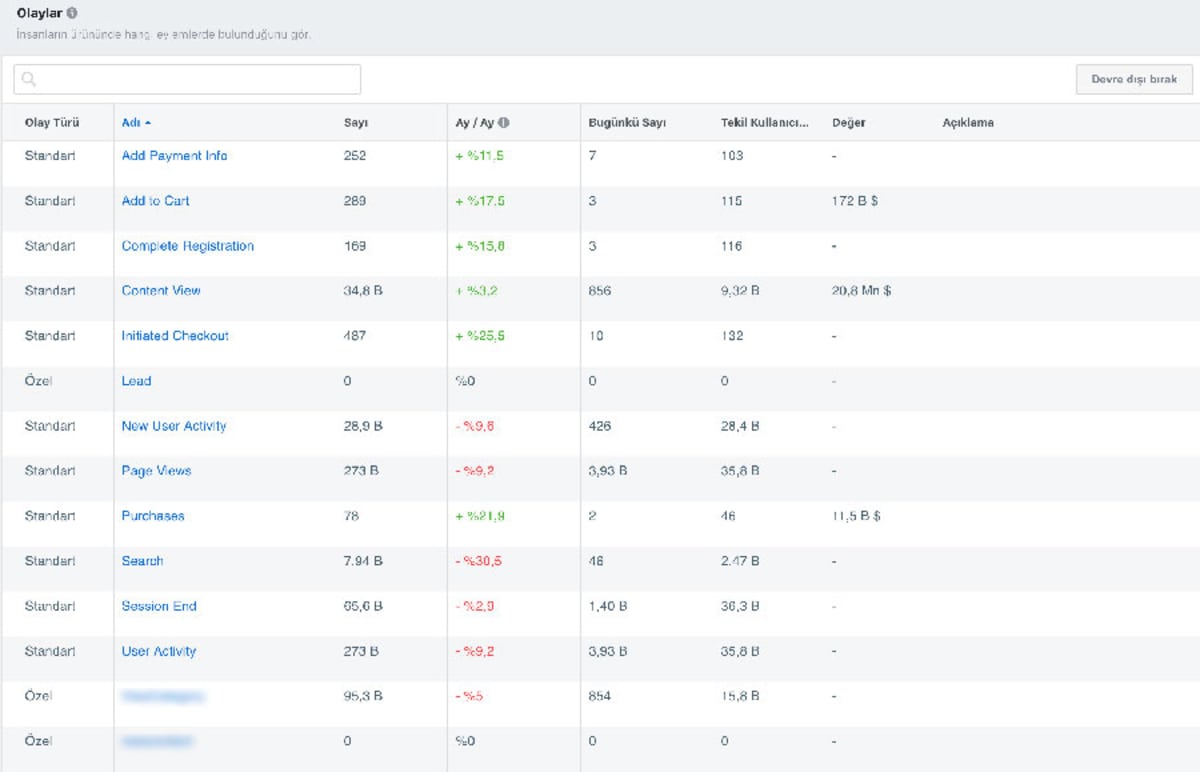
Task: Click the 11,5 B $ value cell
Action: pos(856,516)
